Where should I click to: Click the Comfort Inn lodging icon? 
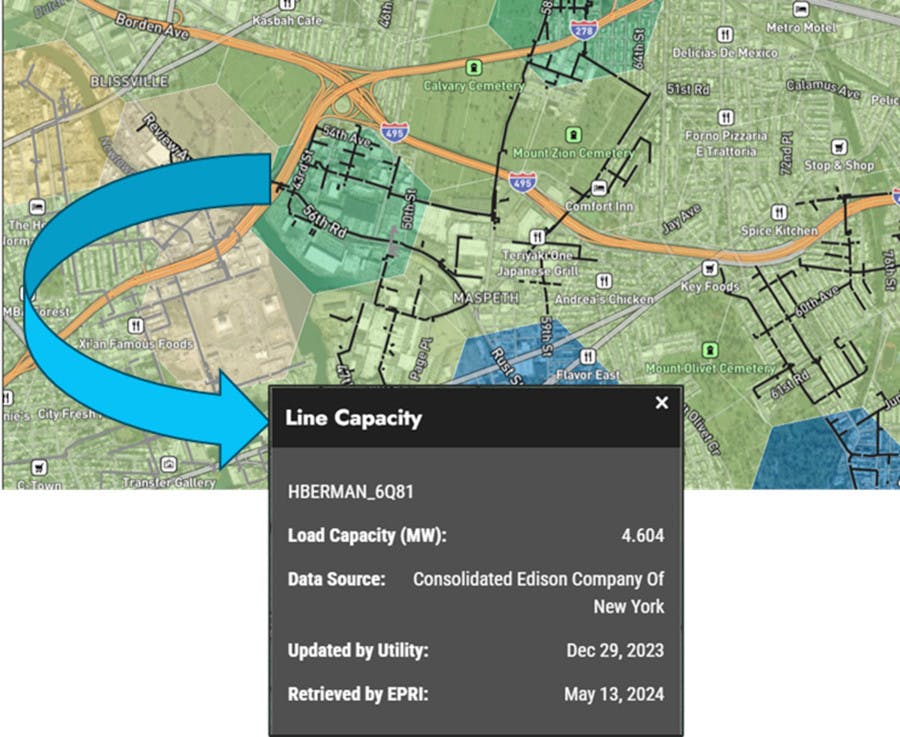[598, 187]
